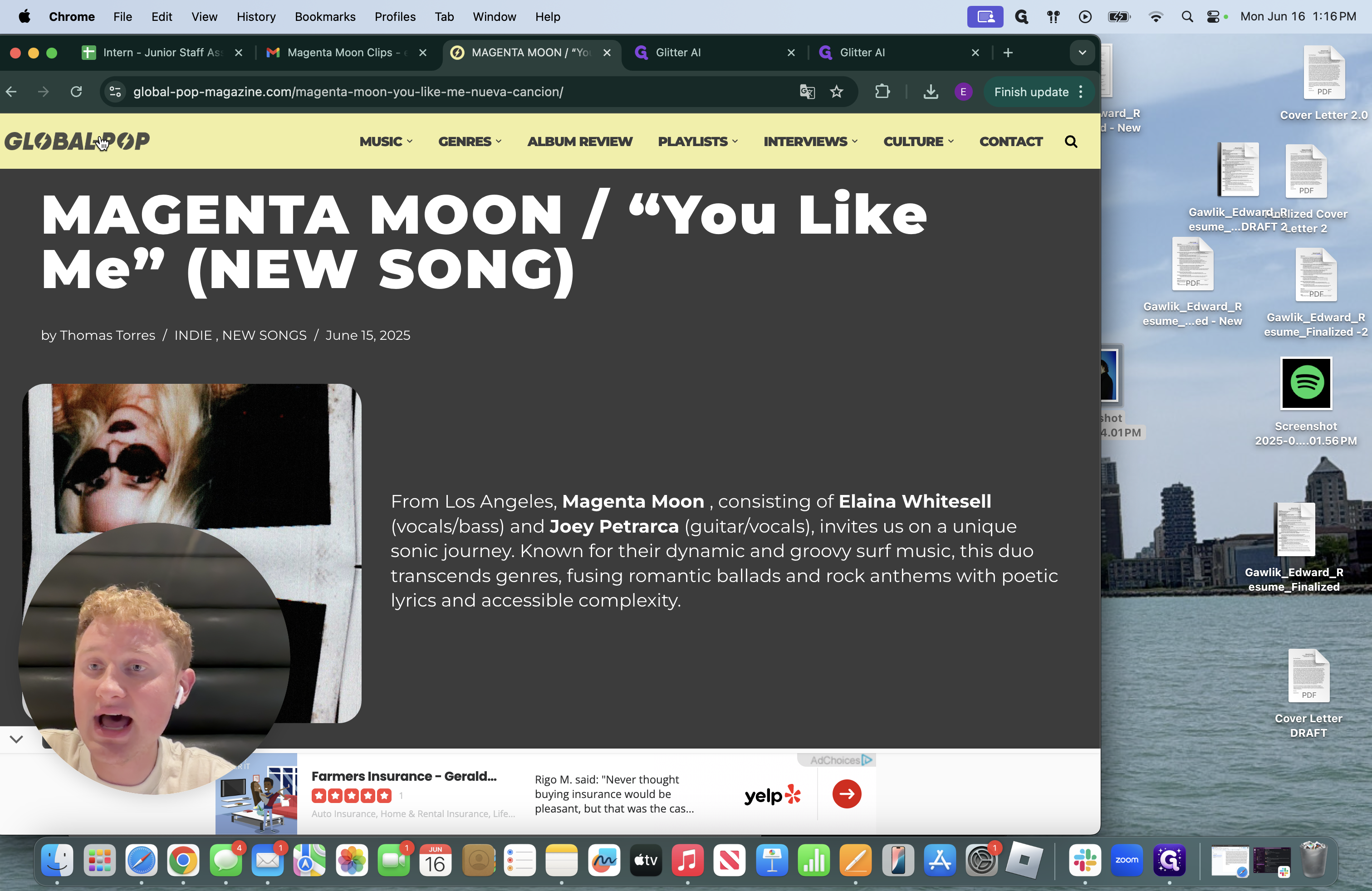This screenshot has height=891, width=1372.
Task: Open the Chrome profile avatar E
Action: pyautogui.click(x=963, y=92)
